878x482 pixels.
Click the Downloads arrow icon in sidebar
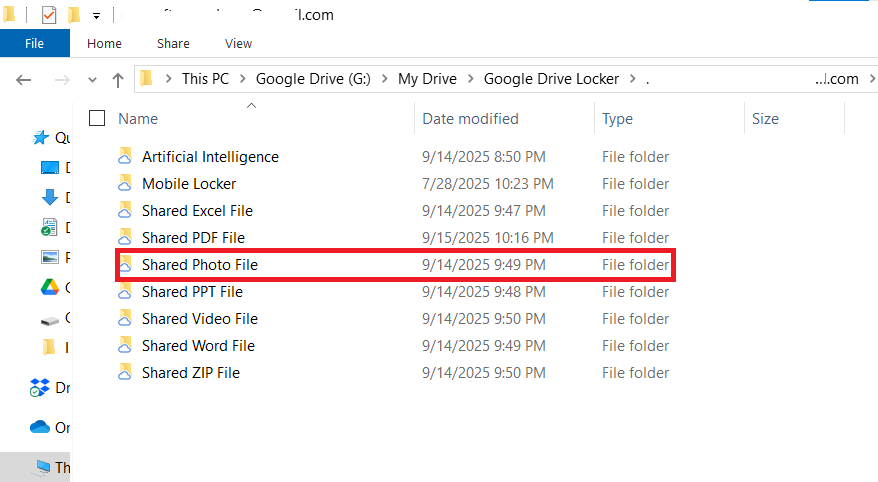click(49, 198)
